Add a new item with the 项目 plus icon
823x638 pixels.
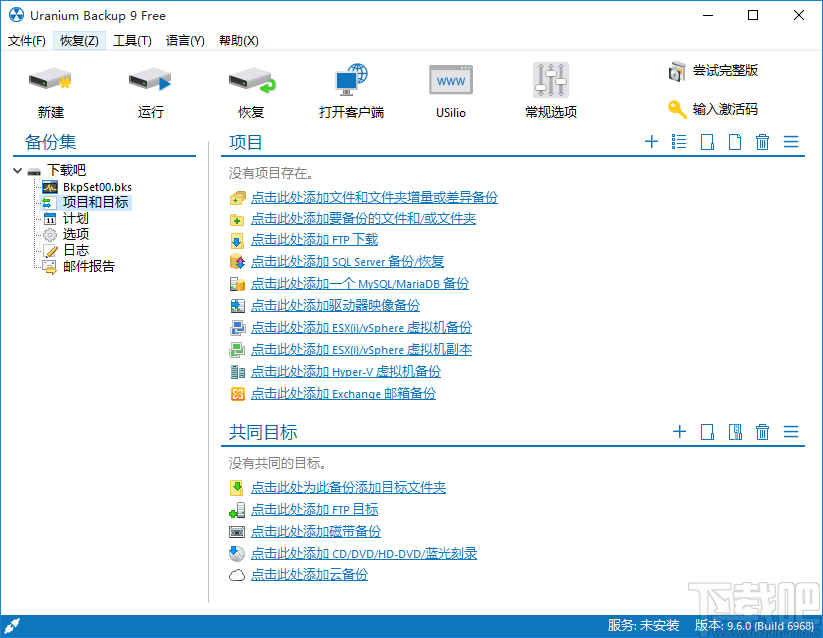tap(651, 142)
